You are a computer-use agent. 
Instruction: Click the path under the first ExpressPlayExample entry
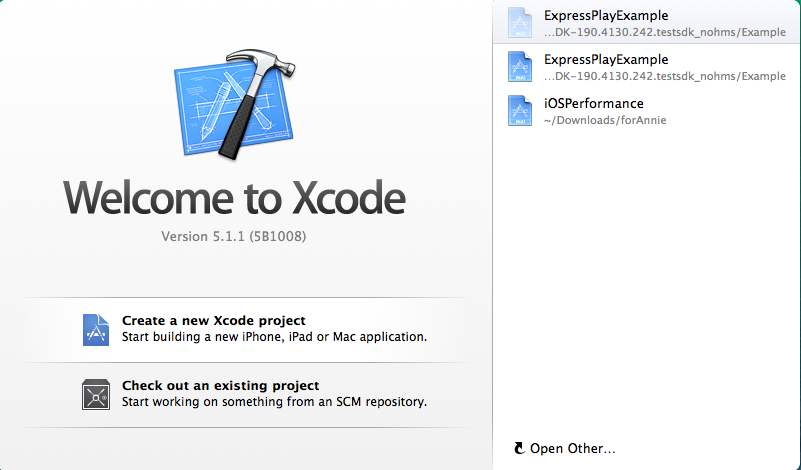[x=664, y=32]
